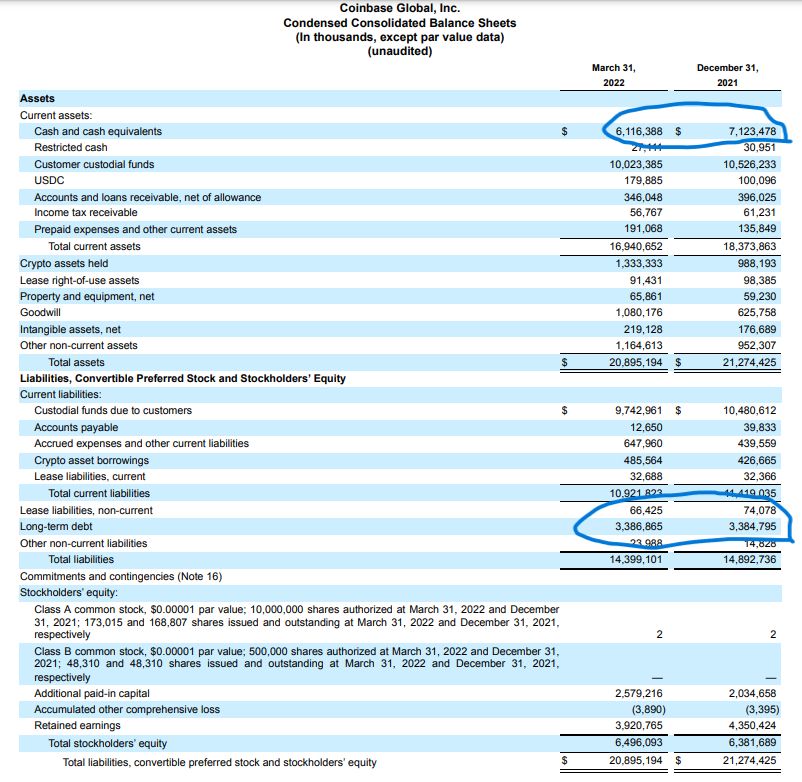Screen dimensions: 802x782
Task: Select the 6,116,388 cash value for March 2022
Action: 639,131
